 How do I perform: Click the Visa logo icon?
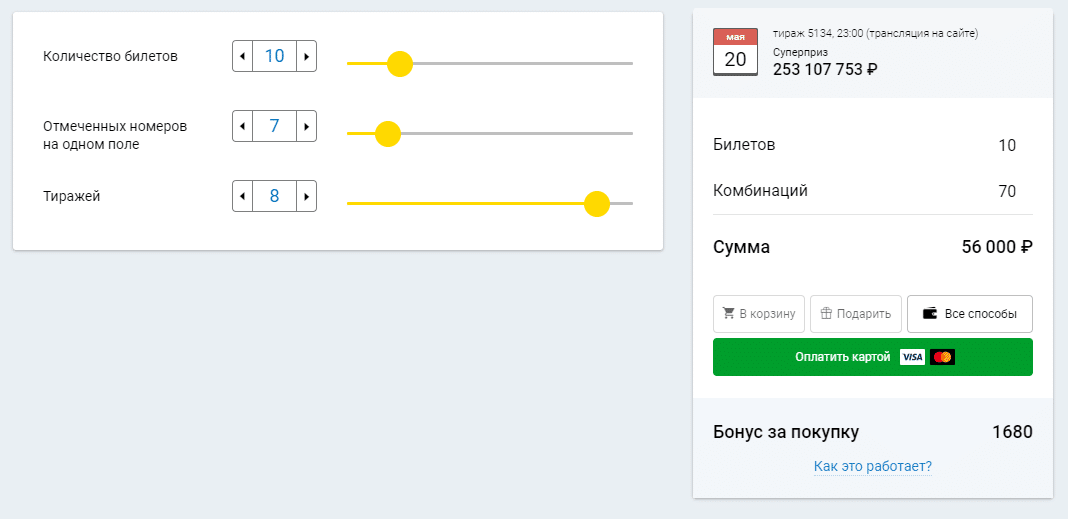912,357
